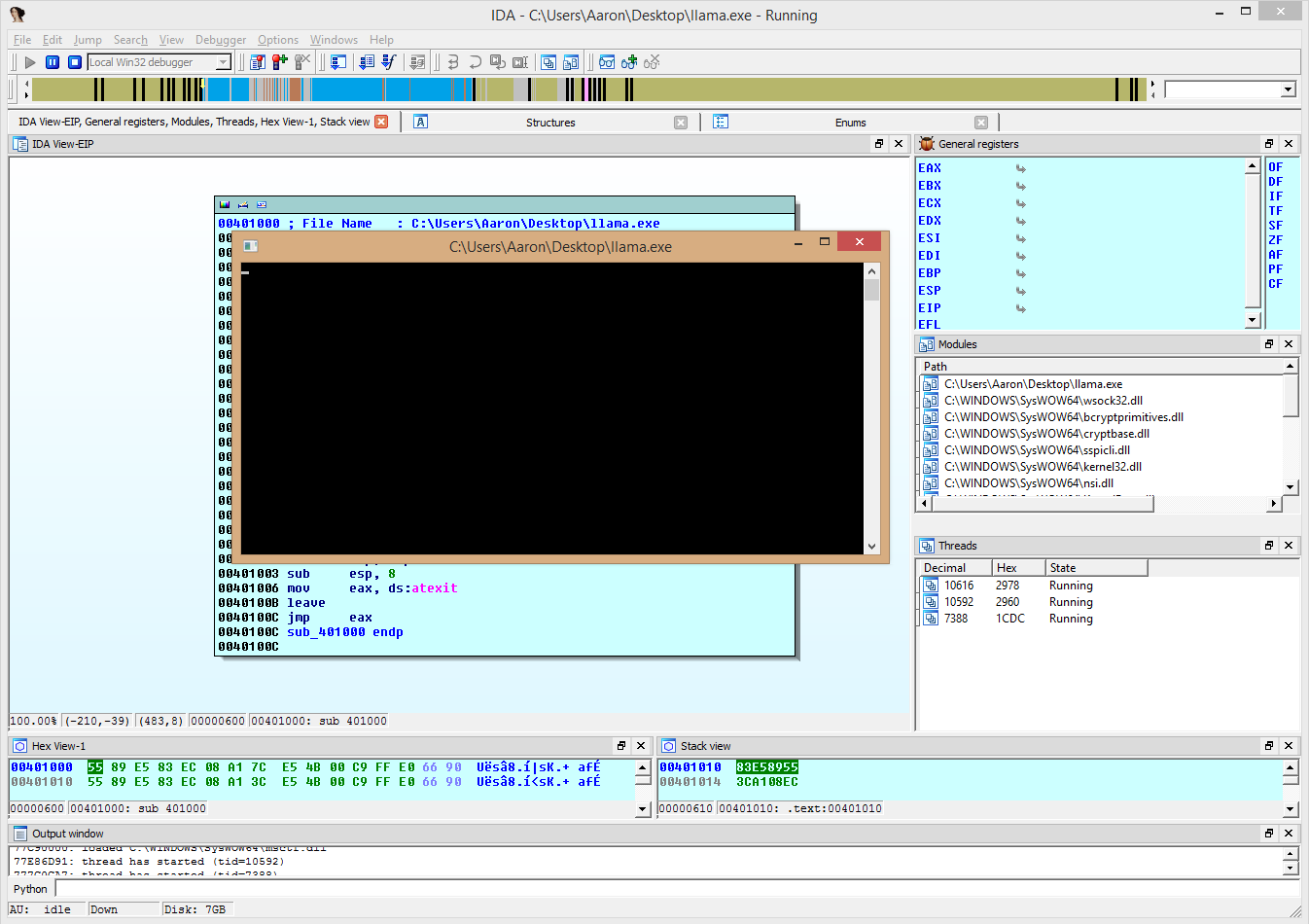Open the File menu

22,40
